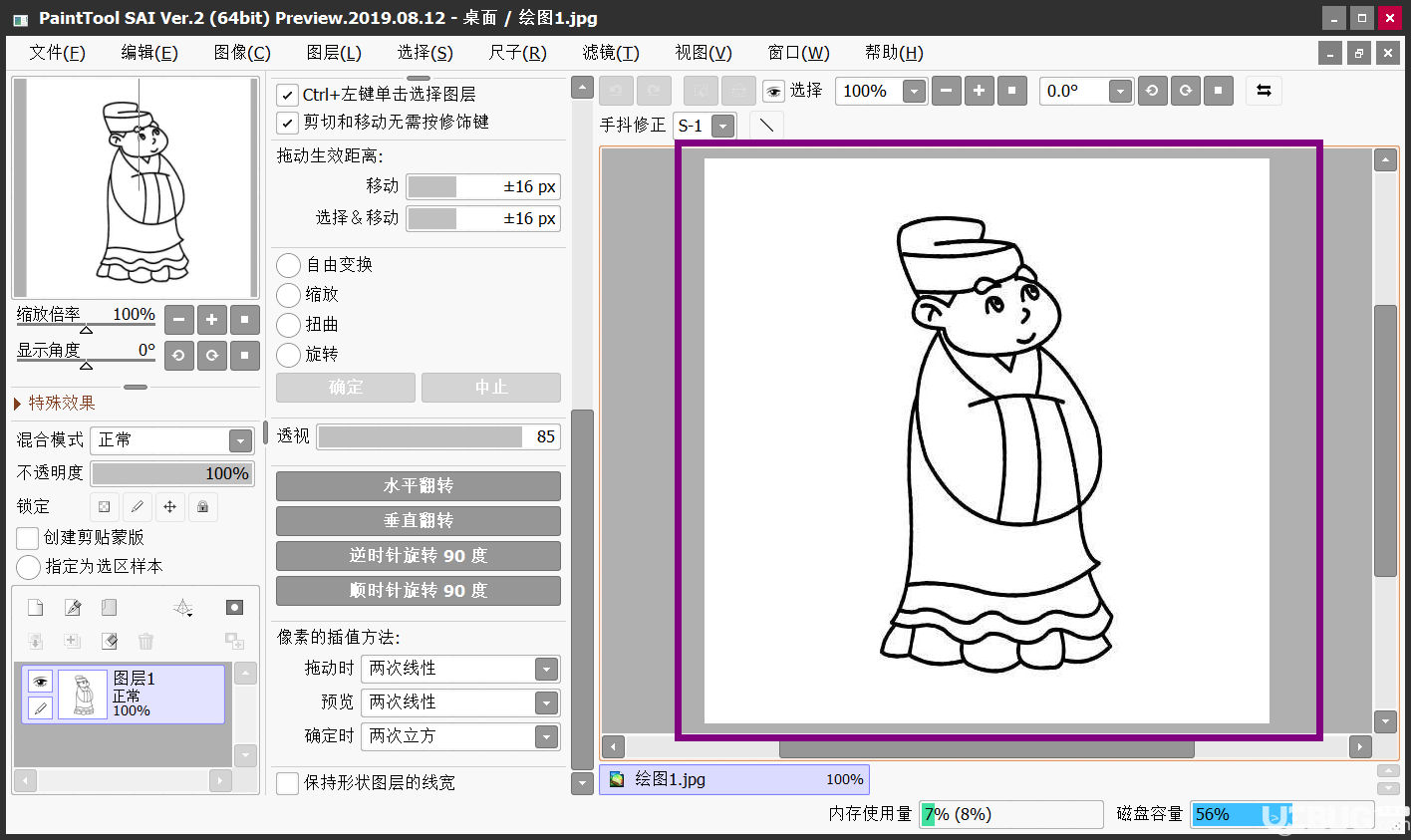Zoom in with navigator plus button
This screenshot has height=840, width=1411.
point(212,320)
